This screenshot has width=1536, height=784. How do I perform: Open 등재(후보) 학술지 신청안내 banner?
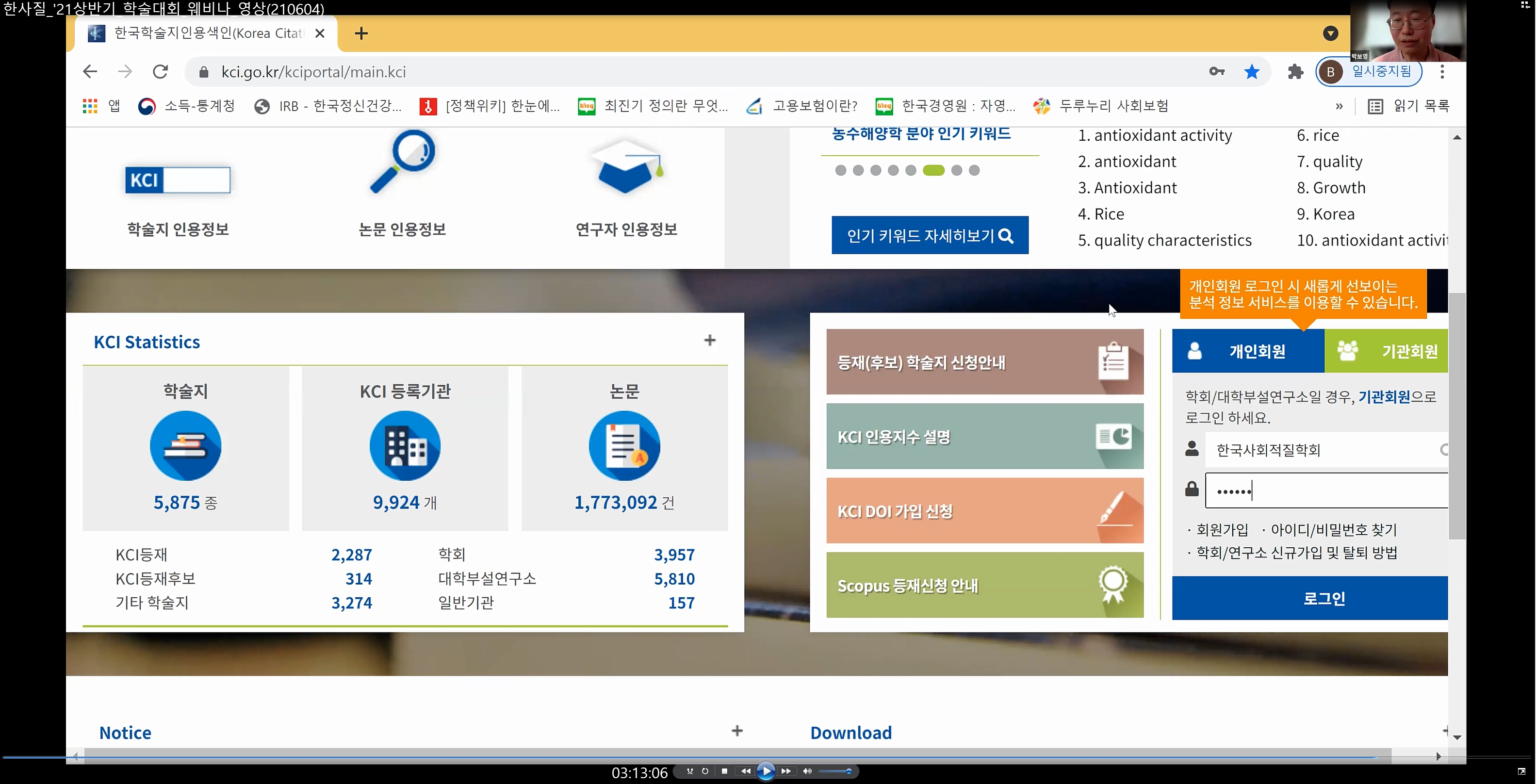click(985, 362)
